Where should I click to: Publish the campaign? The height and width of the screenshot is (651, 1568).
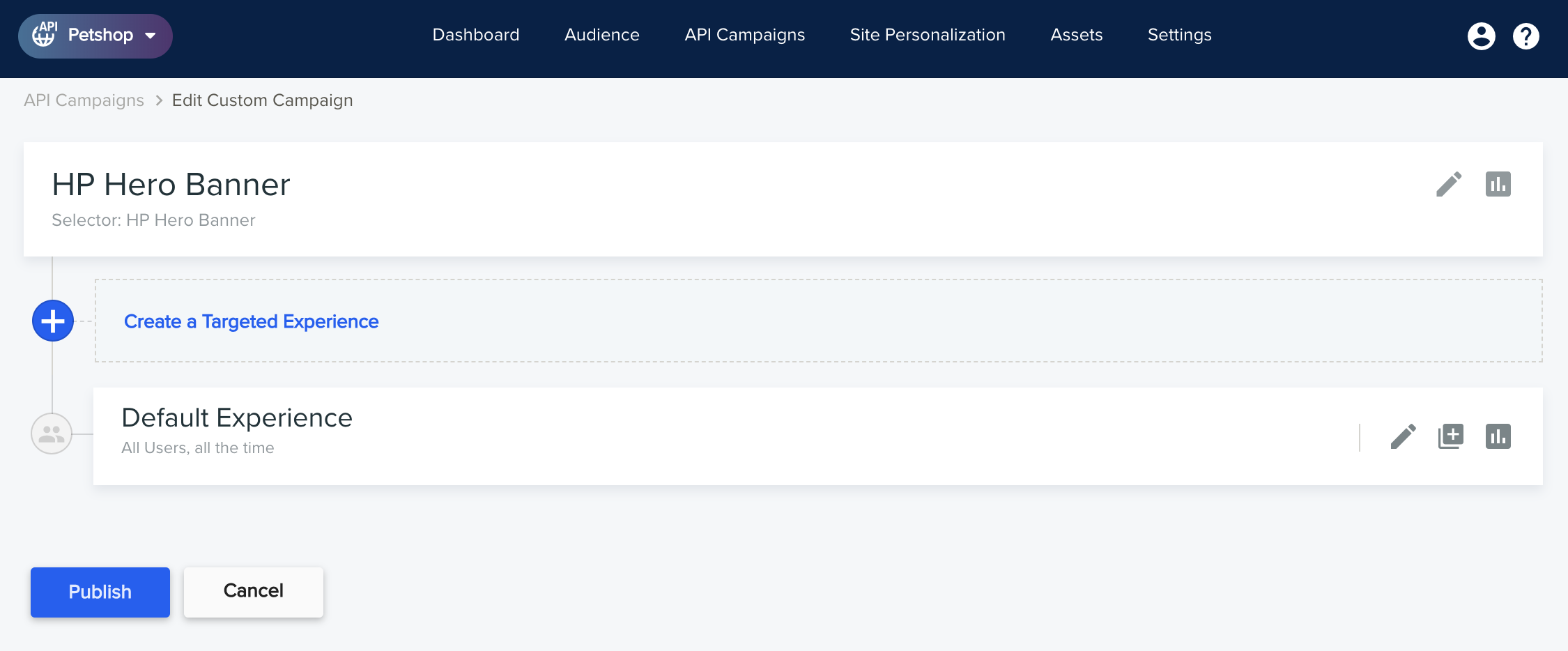pos(100,592)
